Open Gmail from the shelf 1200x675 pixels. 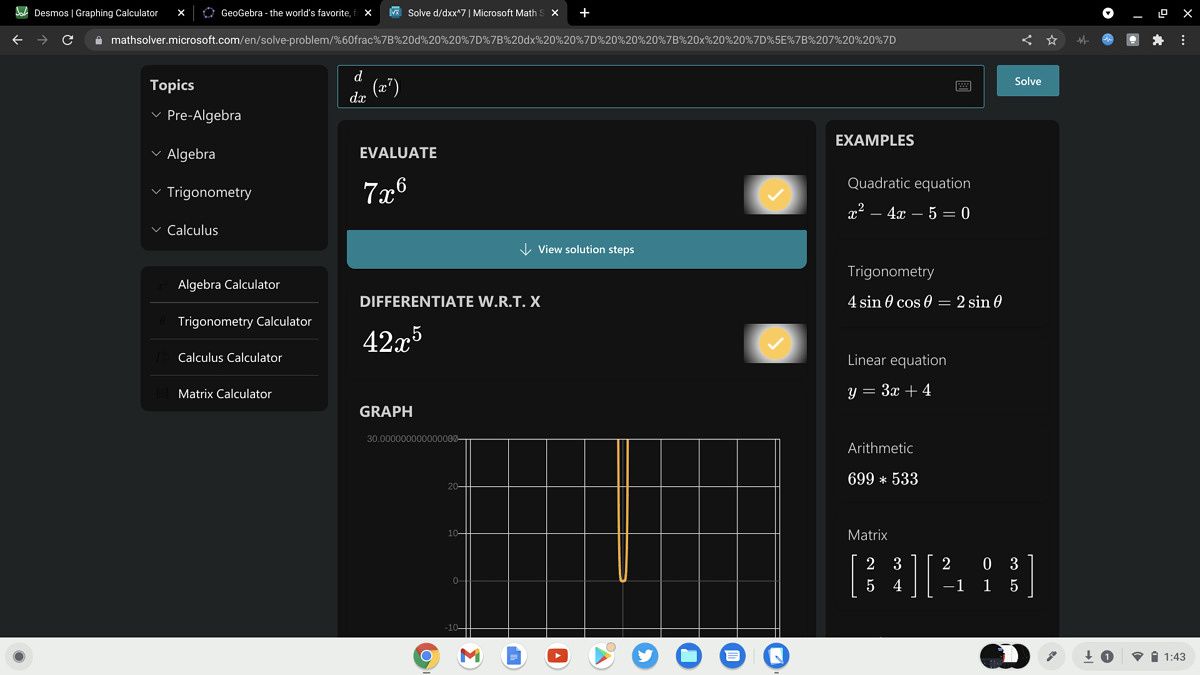pos(470,656)
